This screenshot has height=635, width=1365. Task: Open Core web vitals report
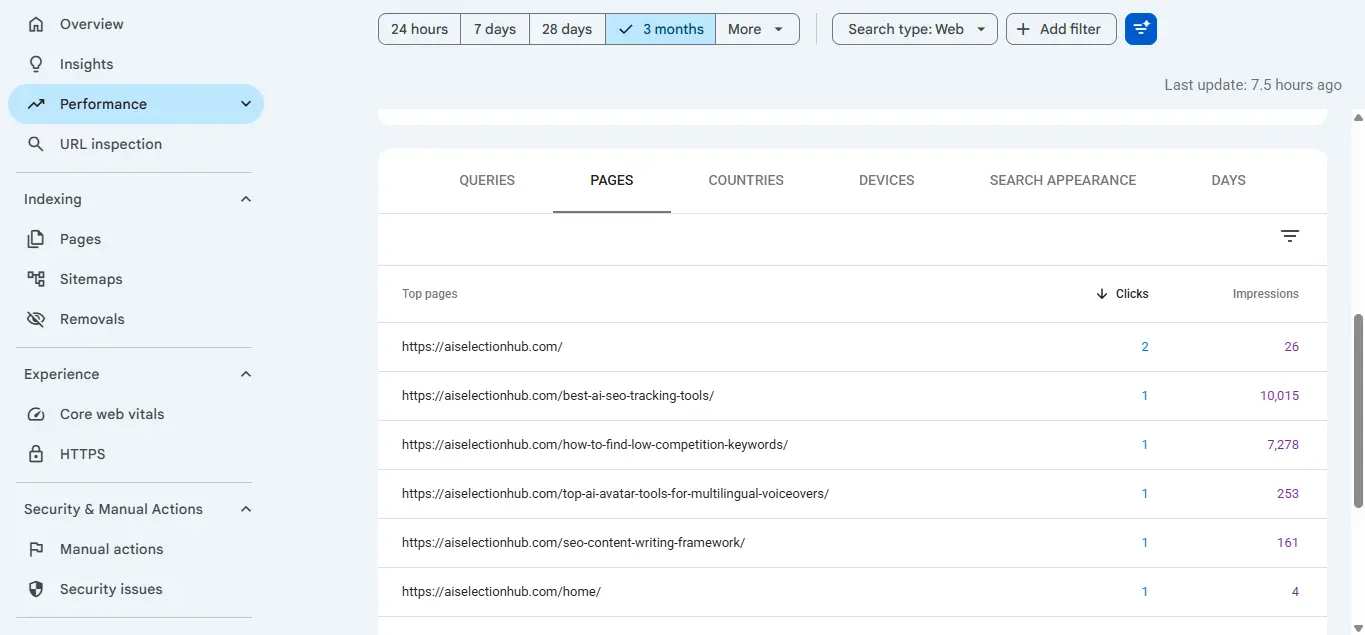112,414
